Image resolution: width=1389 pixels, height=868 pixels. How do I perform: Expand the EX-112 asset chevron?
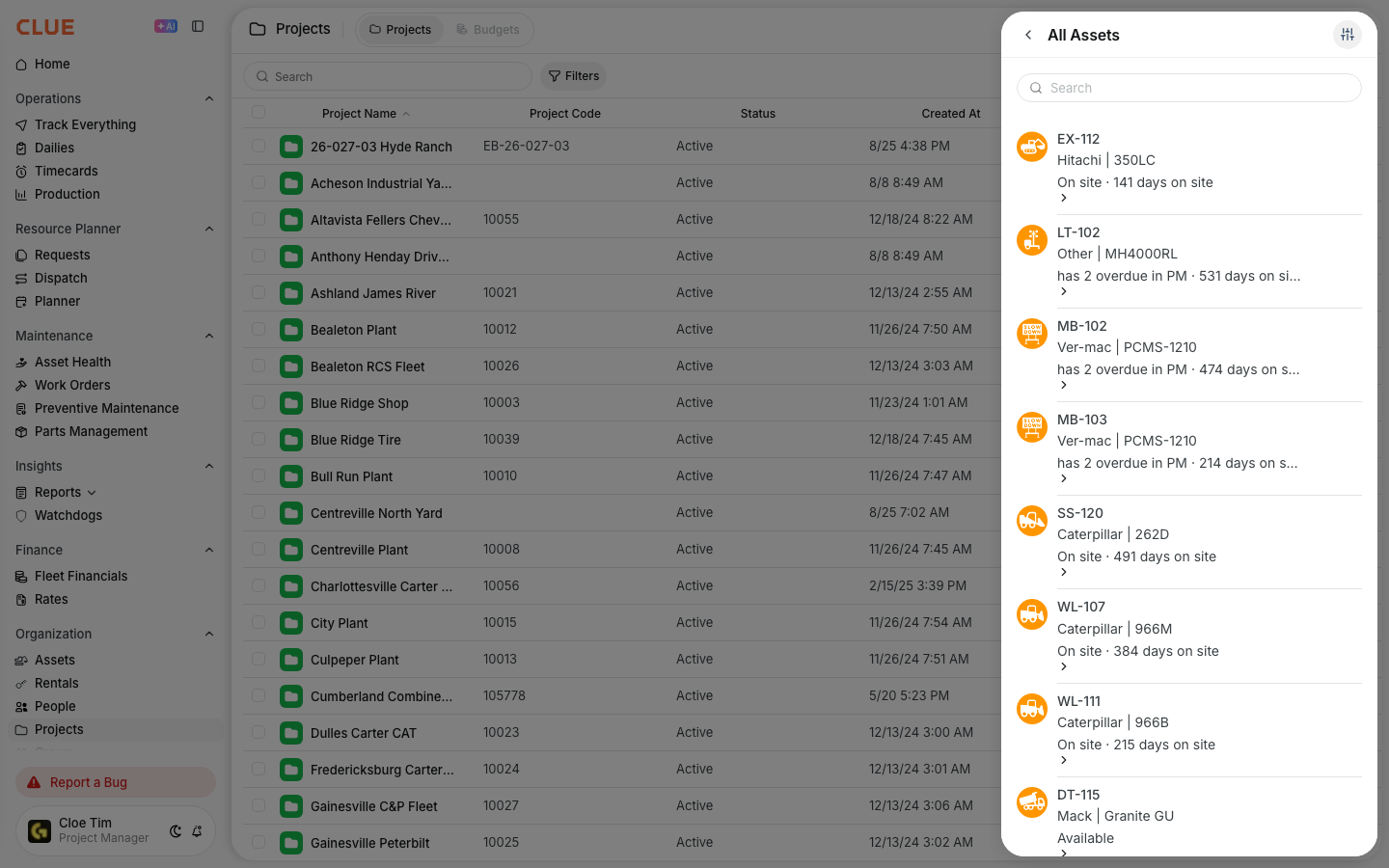[1064, 198]
